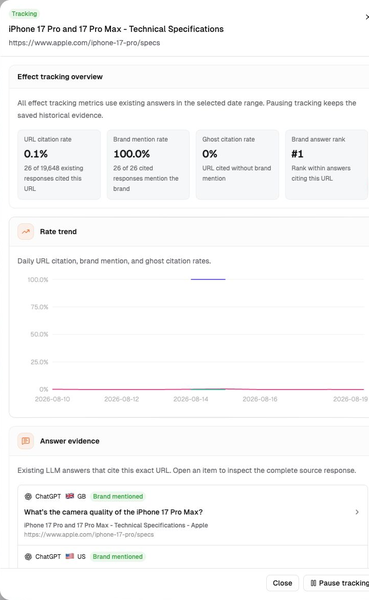
Task: Click the ChatGPT logo in the GB answer row
Action: (28, 496)
